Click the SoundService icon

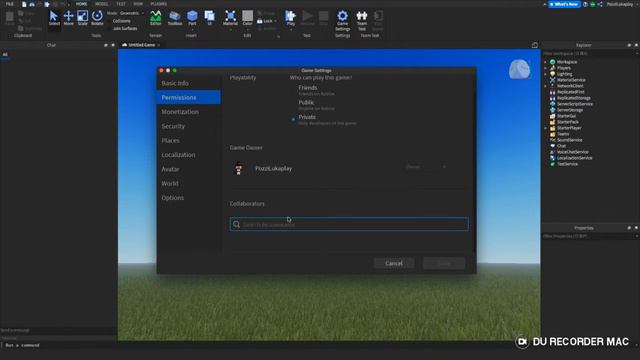click(553, 140)
